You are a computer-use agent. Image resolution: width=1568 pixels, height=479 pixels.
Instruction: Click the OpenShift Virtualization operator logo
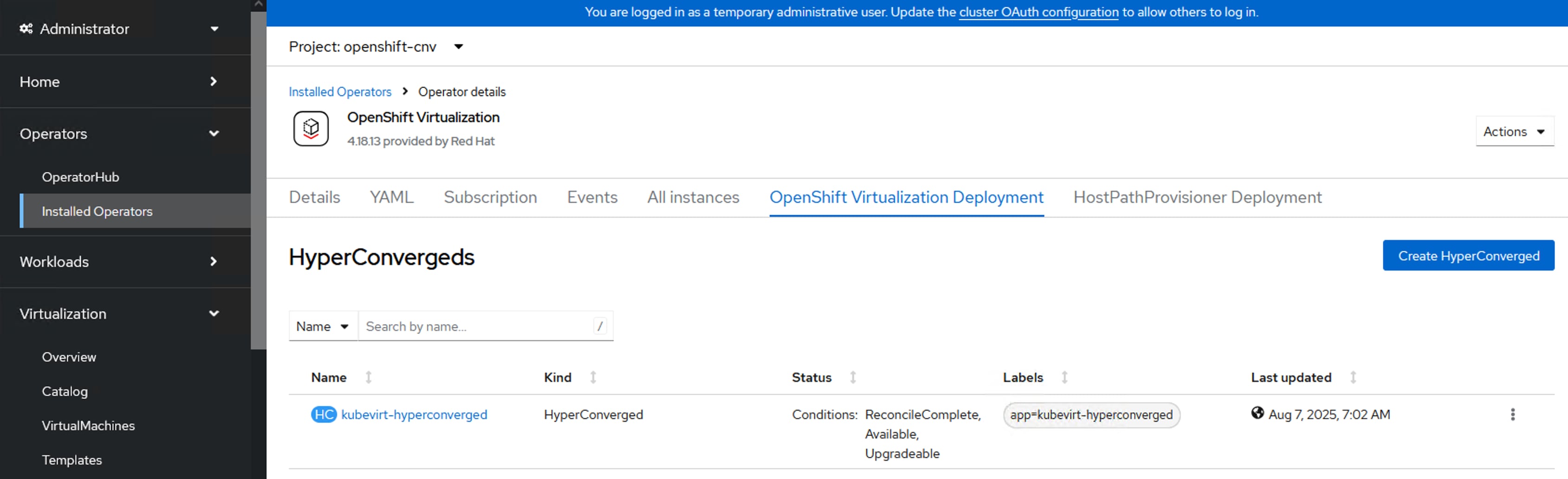coord(311,129)
